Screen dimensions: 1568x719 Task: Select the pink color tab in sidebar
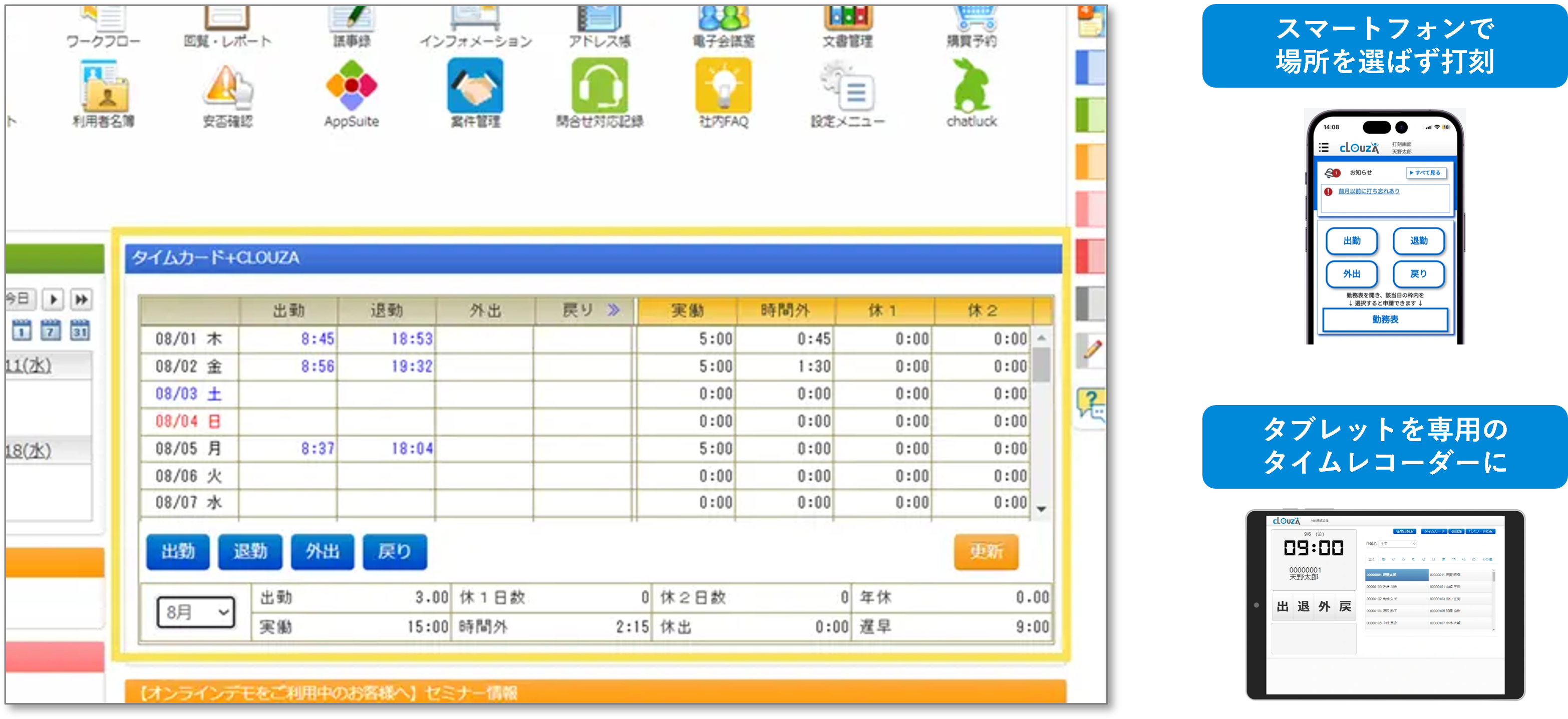tap(1090, 209)
